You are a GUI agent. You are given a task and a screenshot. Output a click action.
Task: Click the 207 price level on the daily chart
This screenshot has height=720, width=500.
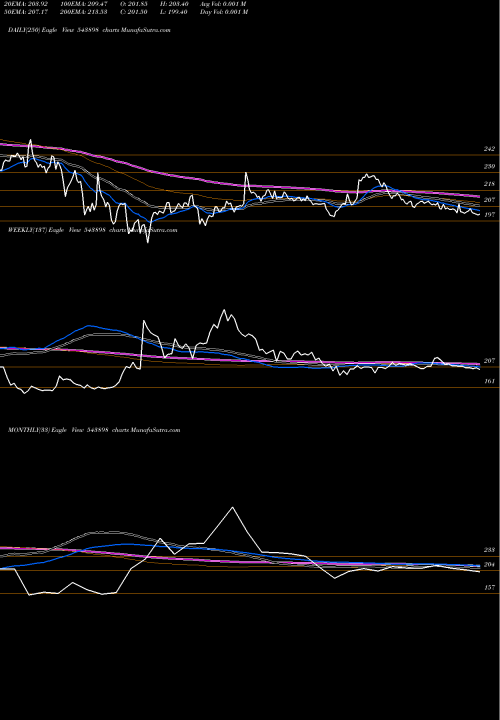[489, 200]
